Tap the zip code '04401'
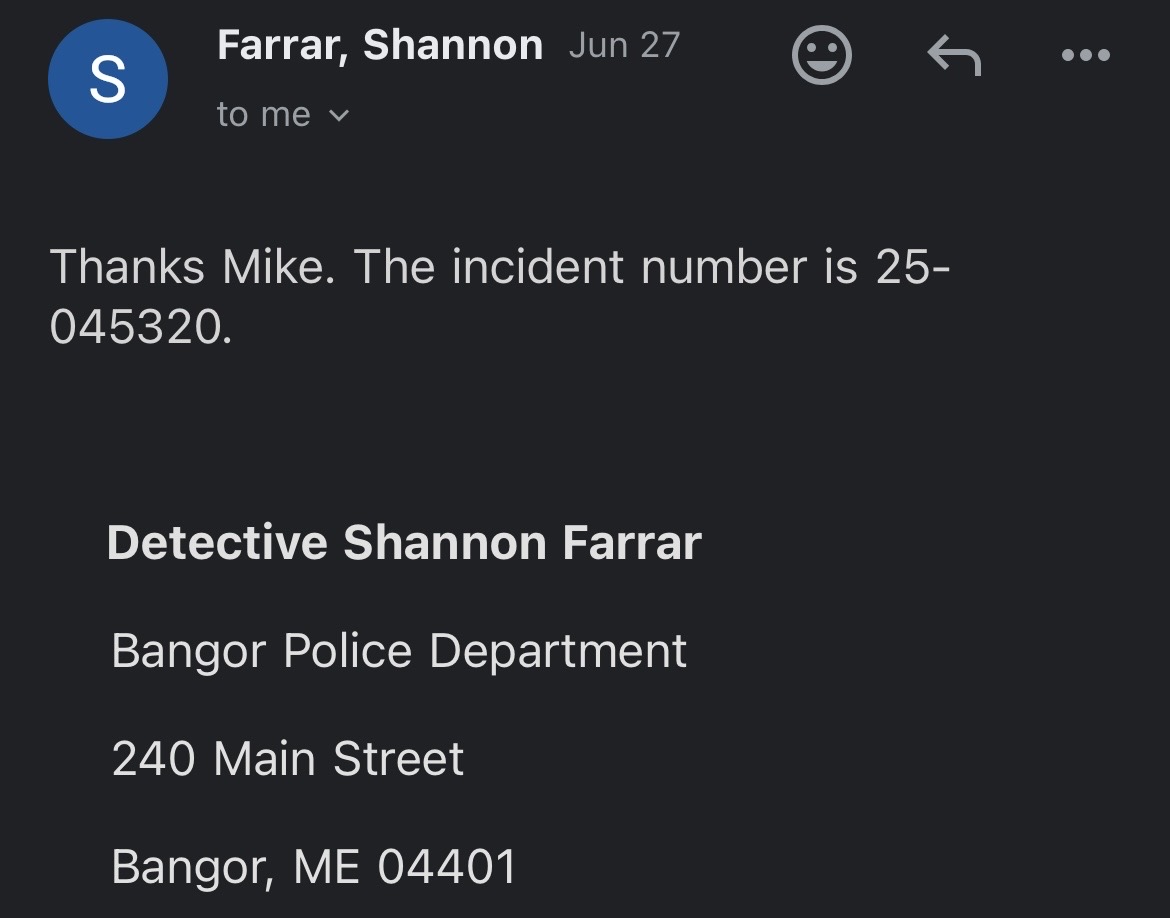The image size is (1170, 918). 446,867
